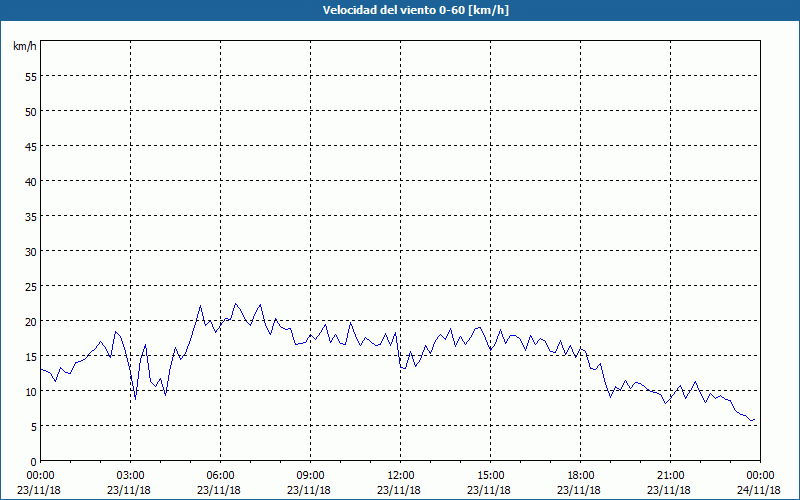Viewport: 800px width, 500px height.
Task: Click the 24/11/18 date label
Action: pos(759,490)
